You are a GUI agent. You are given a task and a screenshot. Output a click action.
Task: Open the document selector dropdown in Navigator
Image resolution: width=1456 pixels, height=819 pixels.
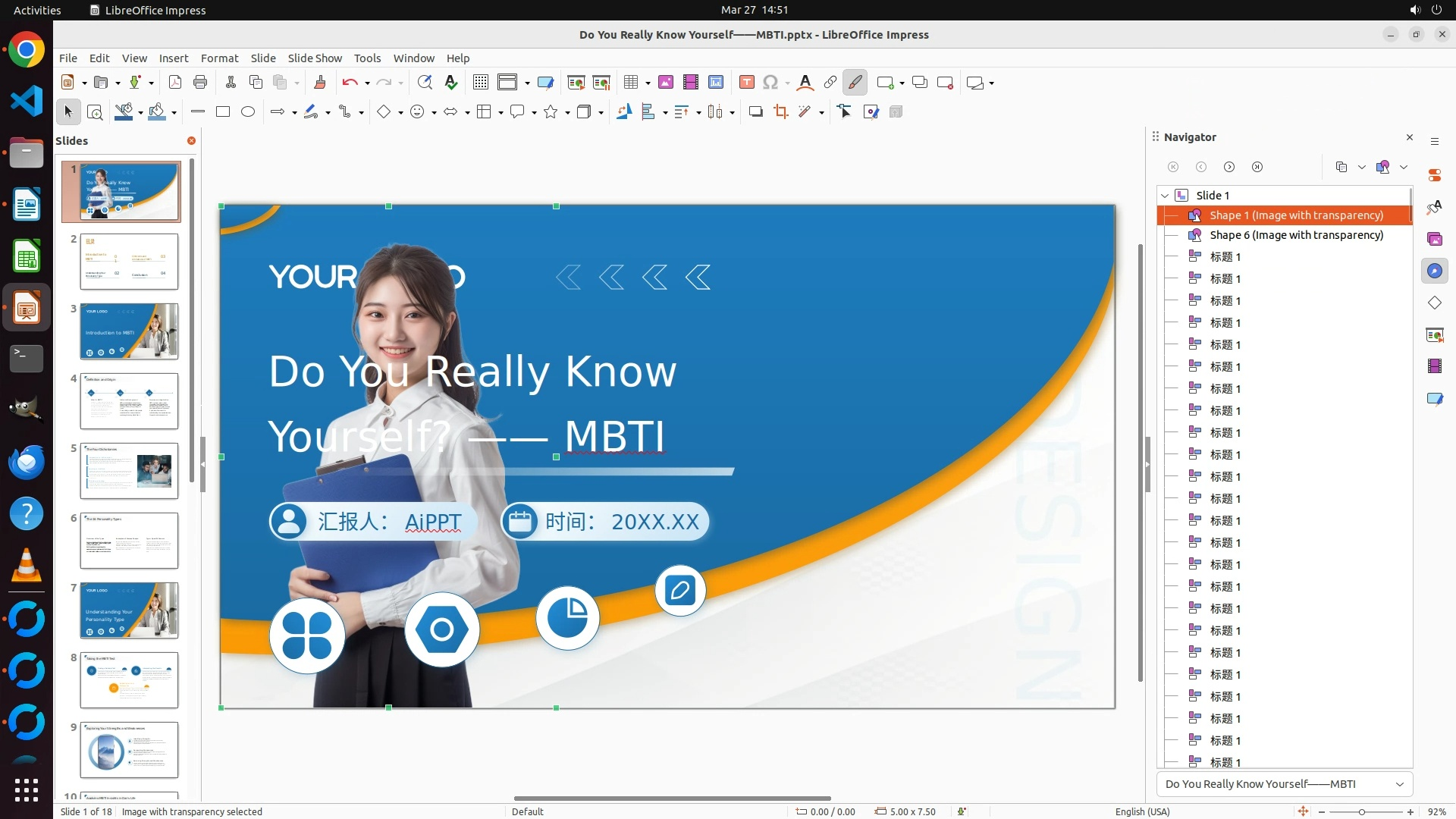pos(1399,784)
